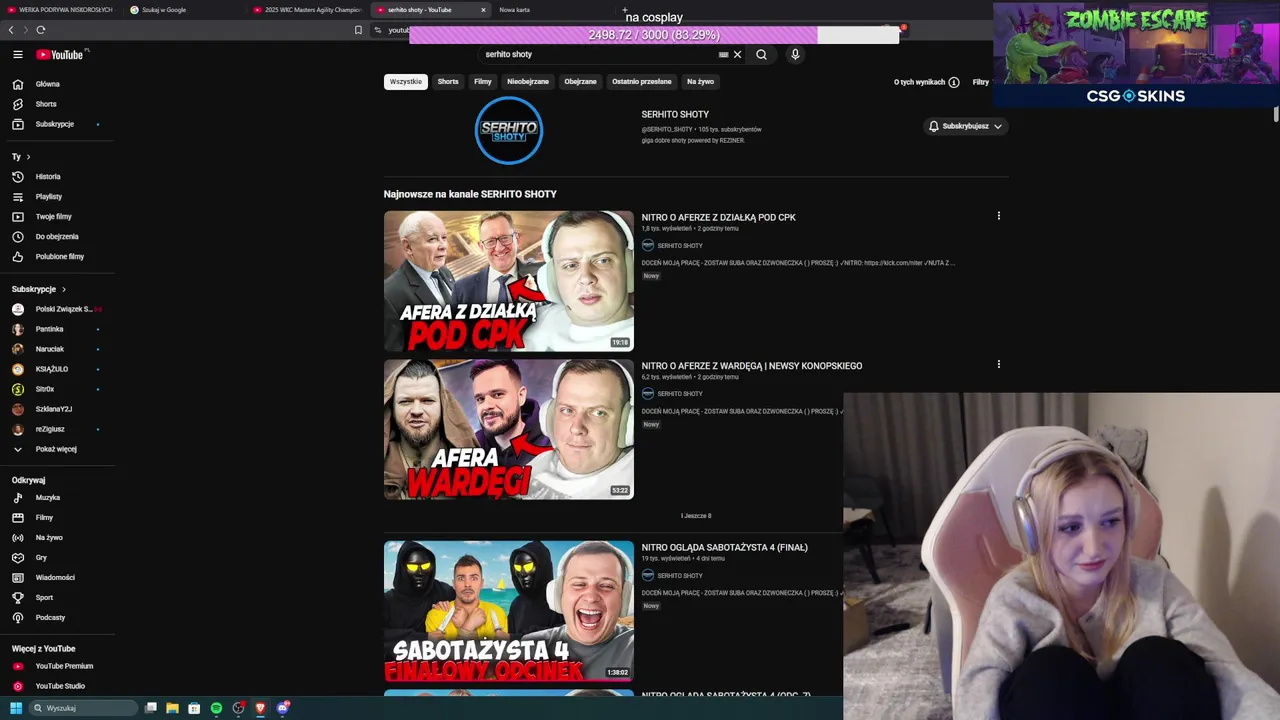This screenshot has height=720, width=1280.
Task: Open YouTube Premium in the sidebar
Action: (64, 666)
